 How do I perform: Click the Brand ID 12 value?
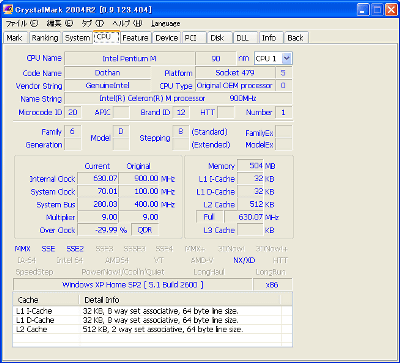(181, 112)
